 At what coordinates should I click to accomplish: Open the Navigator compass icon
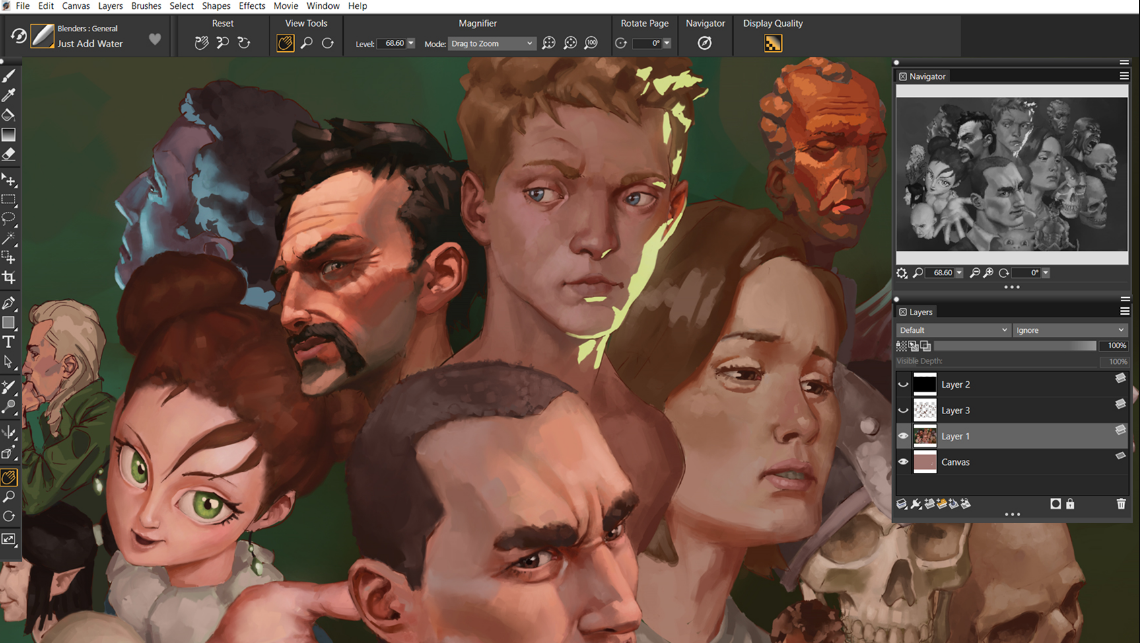(705, 43)
